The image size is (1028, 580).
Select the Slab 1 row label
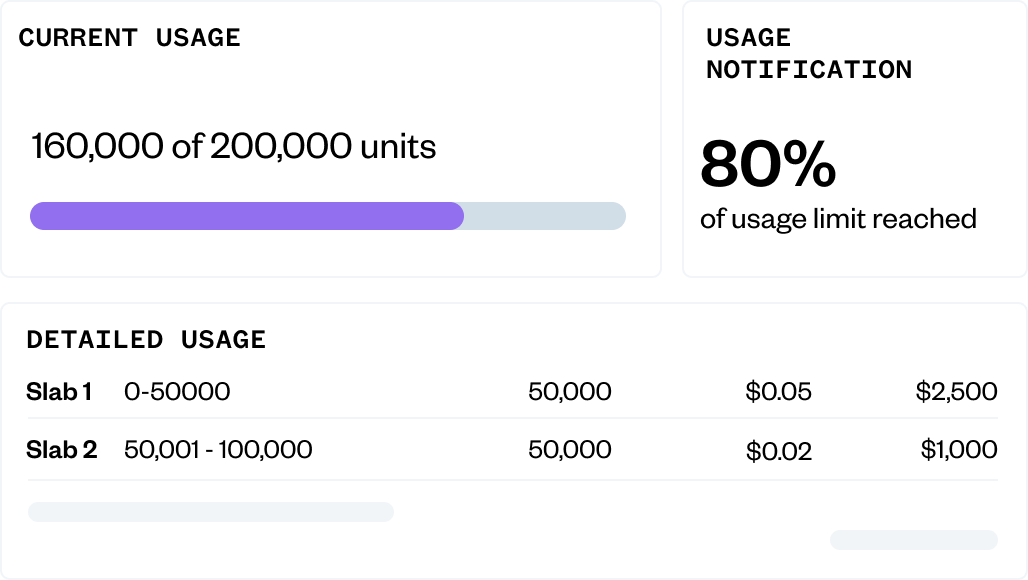coord(61,392)
